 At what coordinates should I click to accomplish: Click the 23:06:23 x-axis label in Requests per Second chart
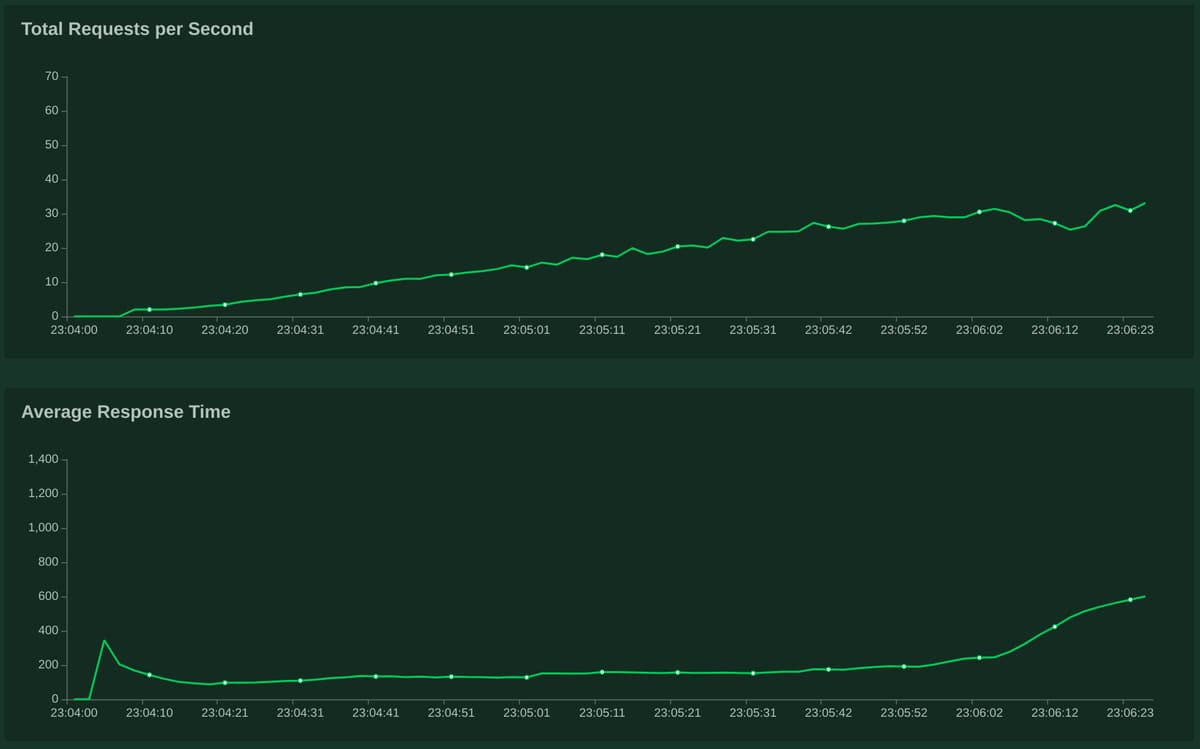point(1130,330)
